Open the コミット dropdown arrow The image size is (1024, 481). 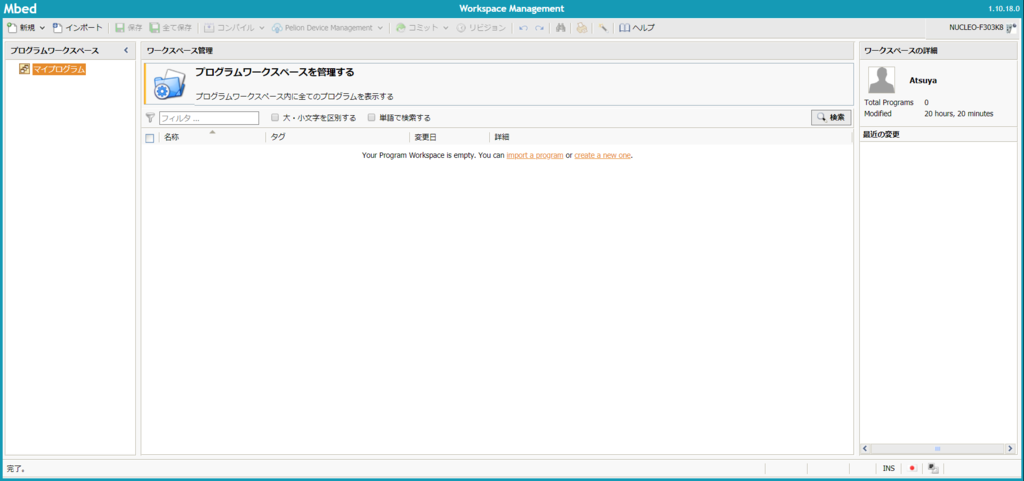coord(446,28)
